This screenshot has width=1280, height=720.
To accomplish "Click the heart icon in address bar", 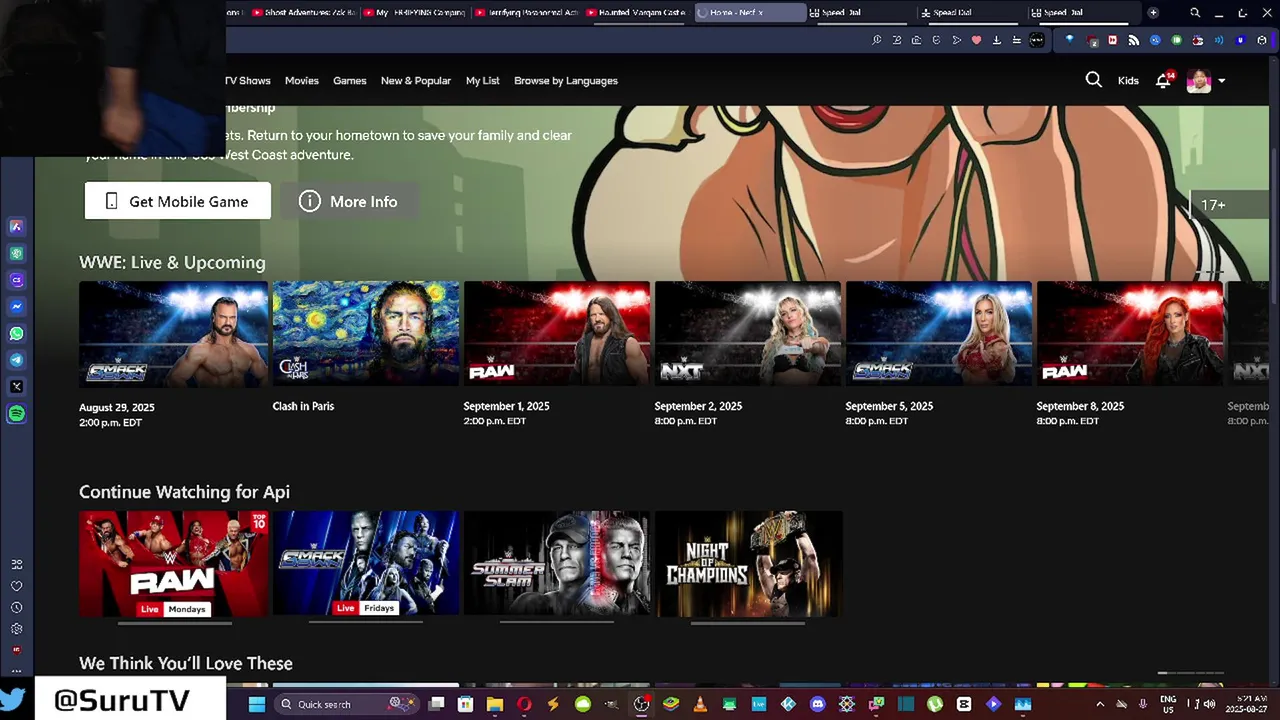I will point(976,40).
